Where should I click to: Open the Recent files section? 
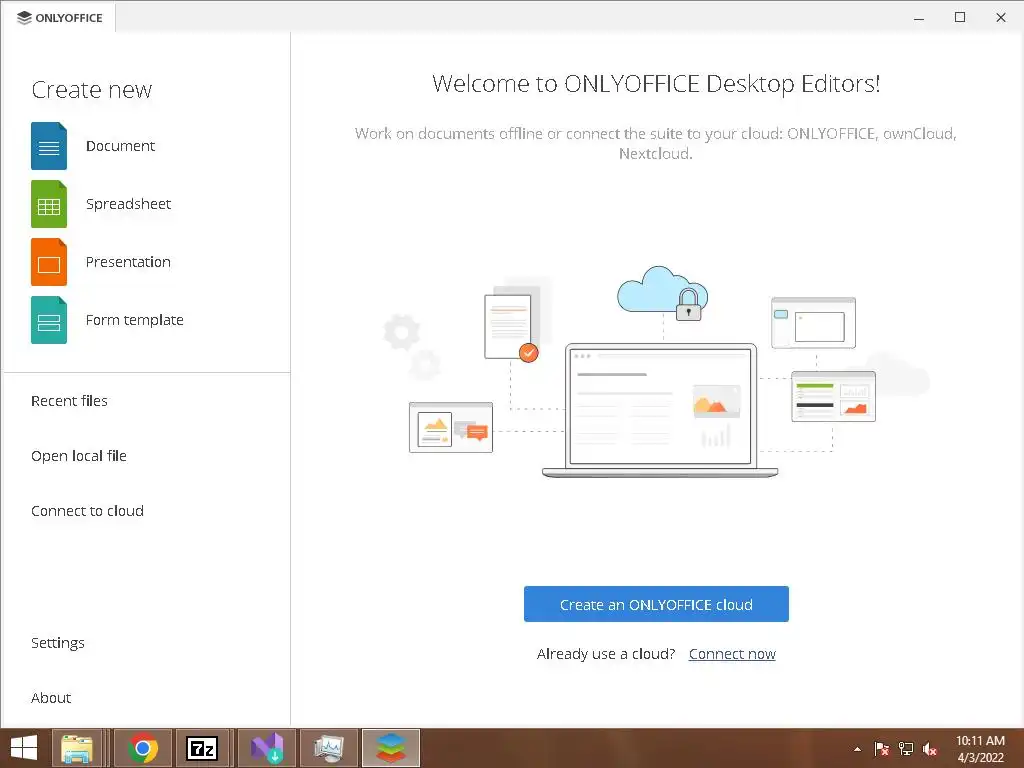coord(69,401)
